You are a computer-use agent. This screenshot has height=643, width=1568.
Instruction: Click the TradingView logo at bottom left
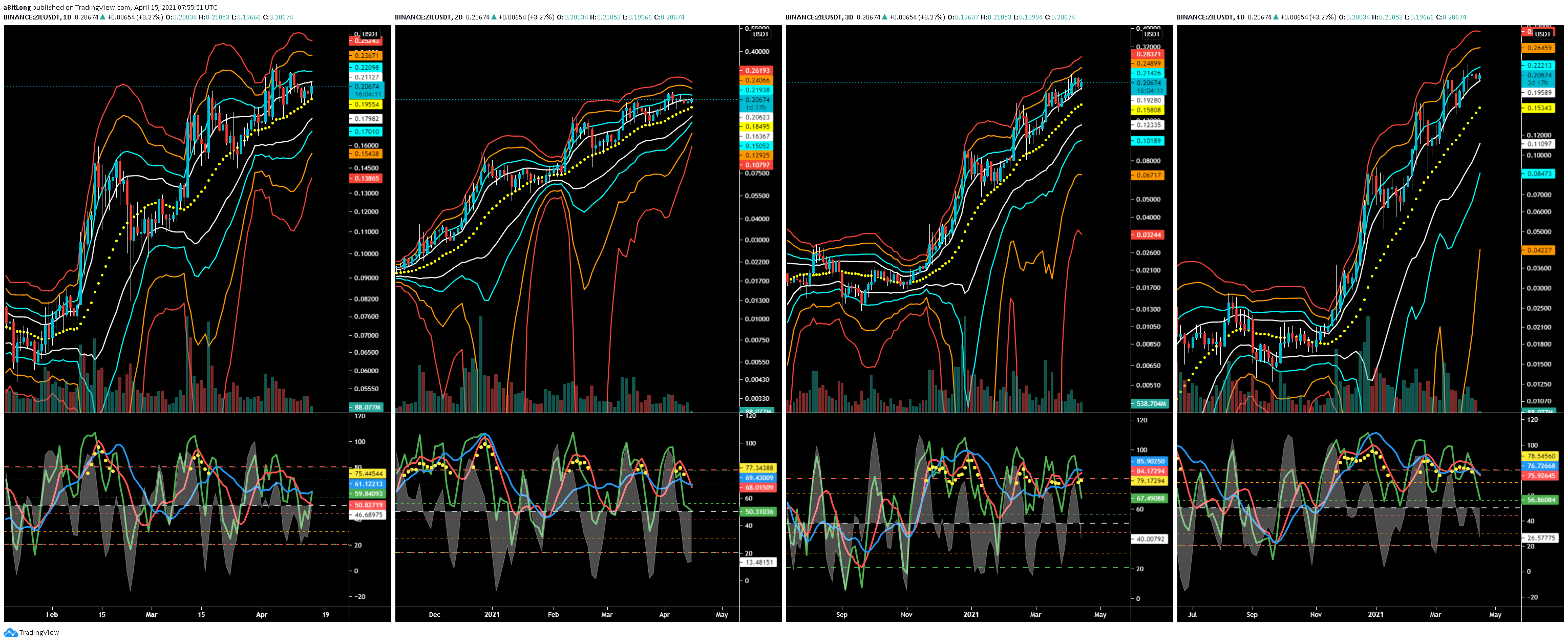point(32,633)
